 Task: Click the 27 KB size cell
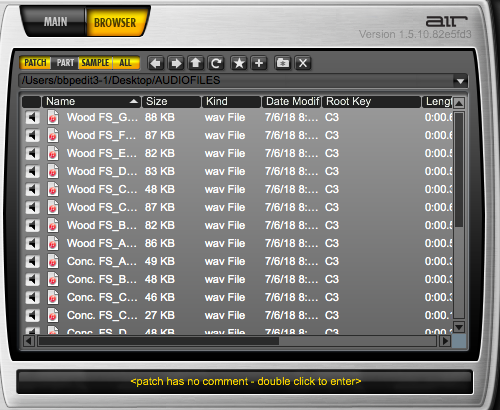point(160,315)
